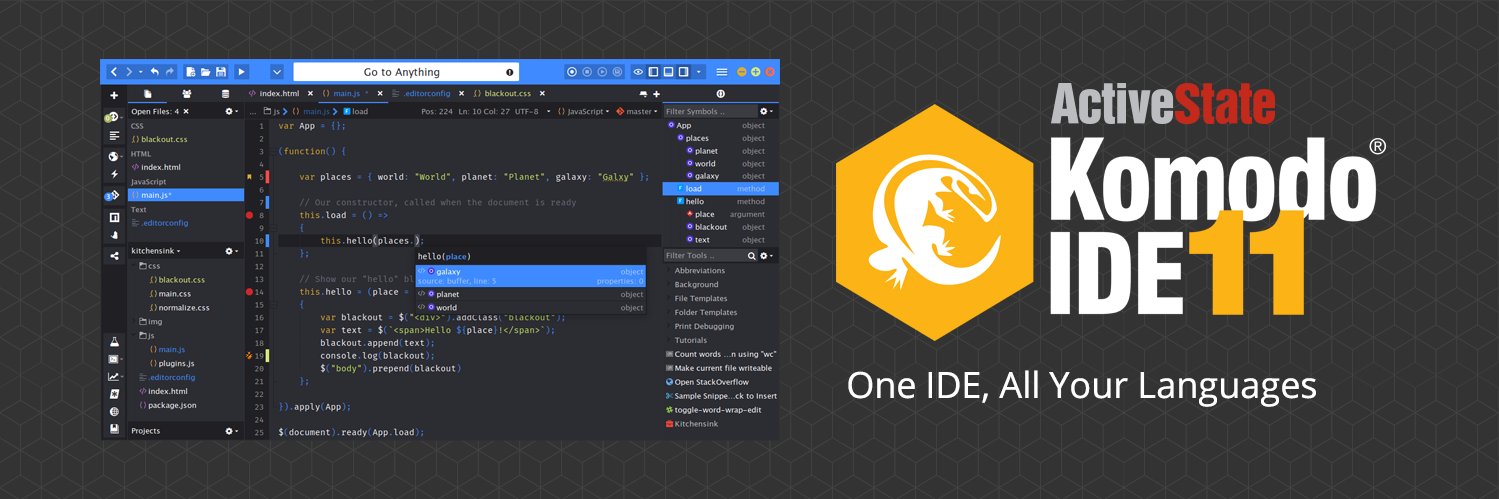Image resolution: width=1499 pixels, height=499 pixels.
Task: Select the files tab in left pane
Action: (x=148, y=94)
